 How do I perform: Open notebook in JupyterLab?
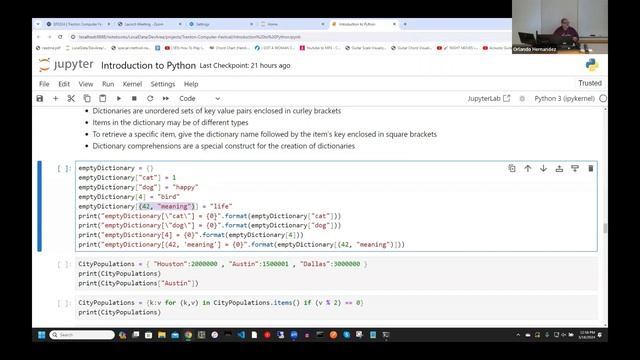click(489, 98)
